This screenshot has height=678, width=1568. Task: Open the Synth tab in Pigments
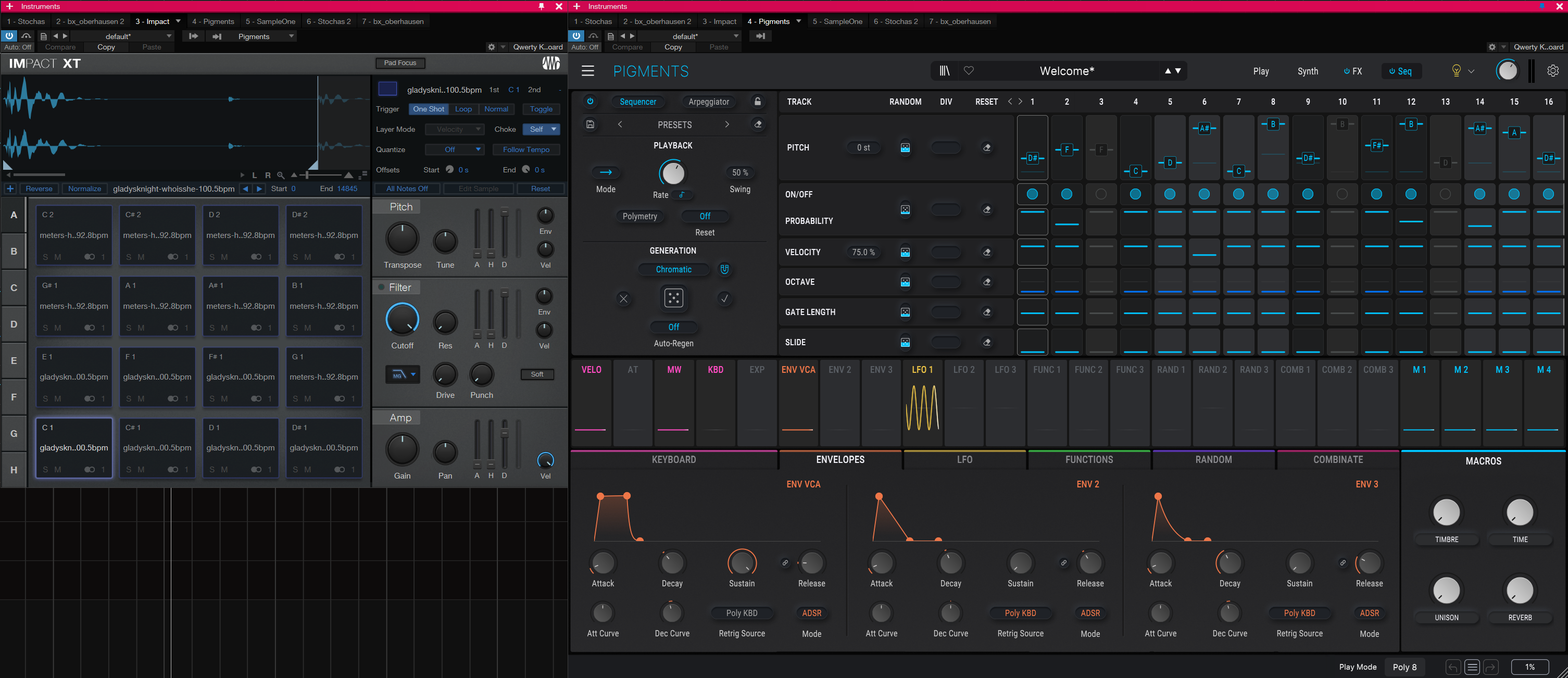tap(1308, 71)
